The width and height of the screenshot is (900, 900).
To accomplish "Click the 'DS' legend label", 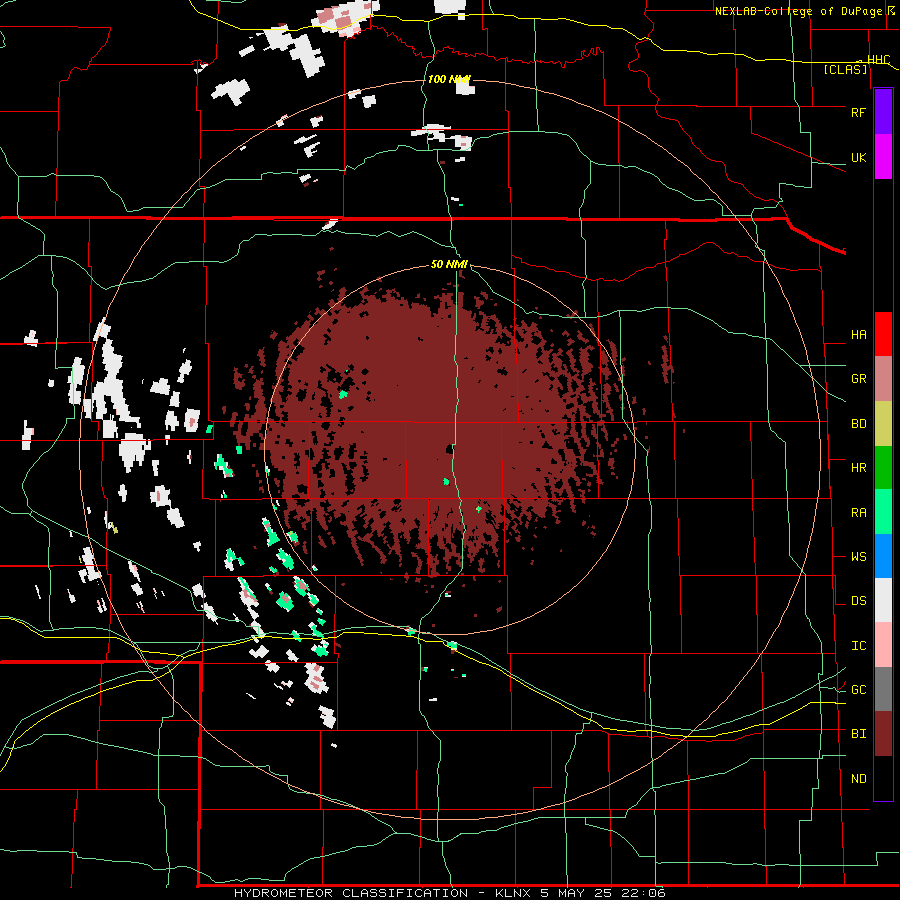I will coord(858,601).
